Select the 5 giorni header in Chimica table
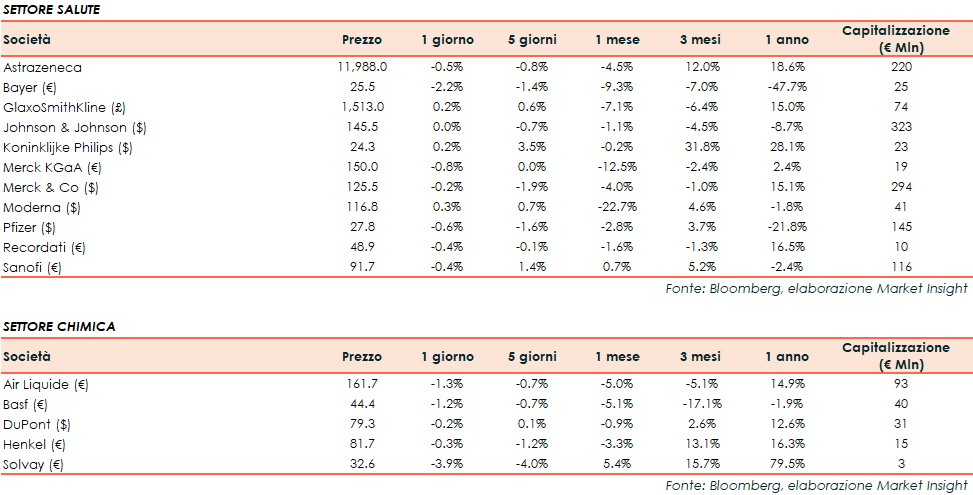The height and width of the screenshot is (495, 973). (532, 356)
